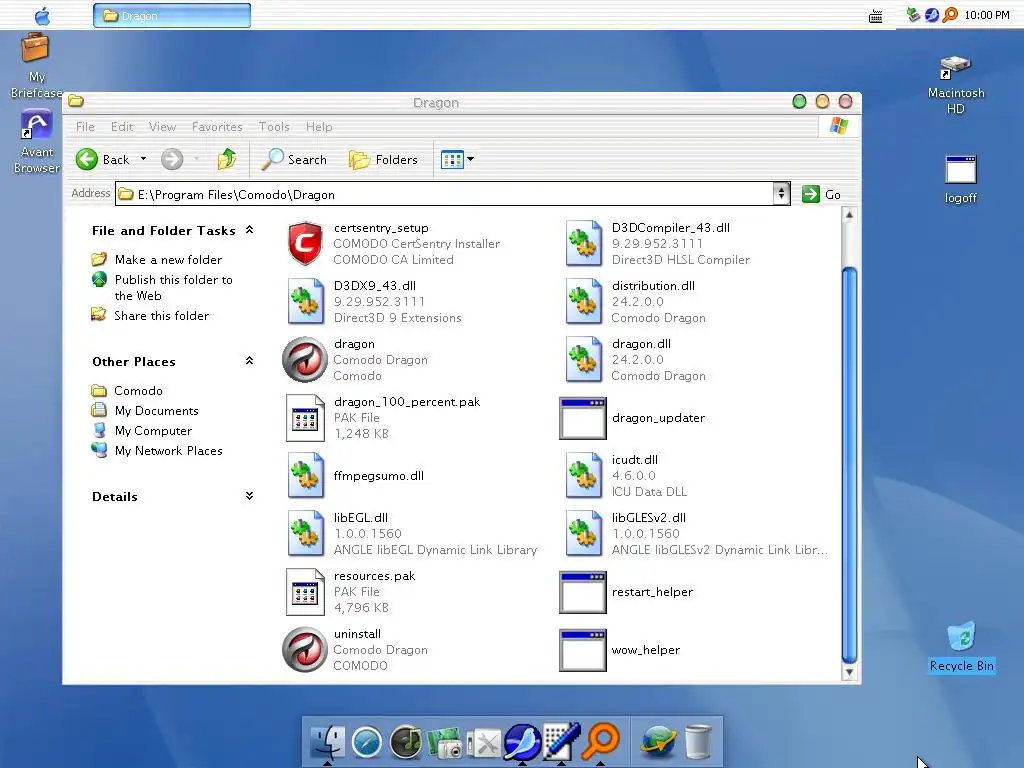Open the Back history dropdown arrow
The image size is (1024, 768).
(143, 159)
